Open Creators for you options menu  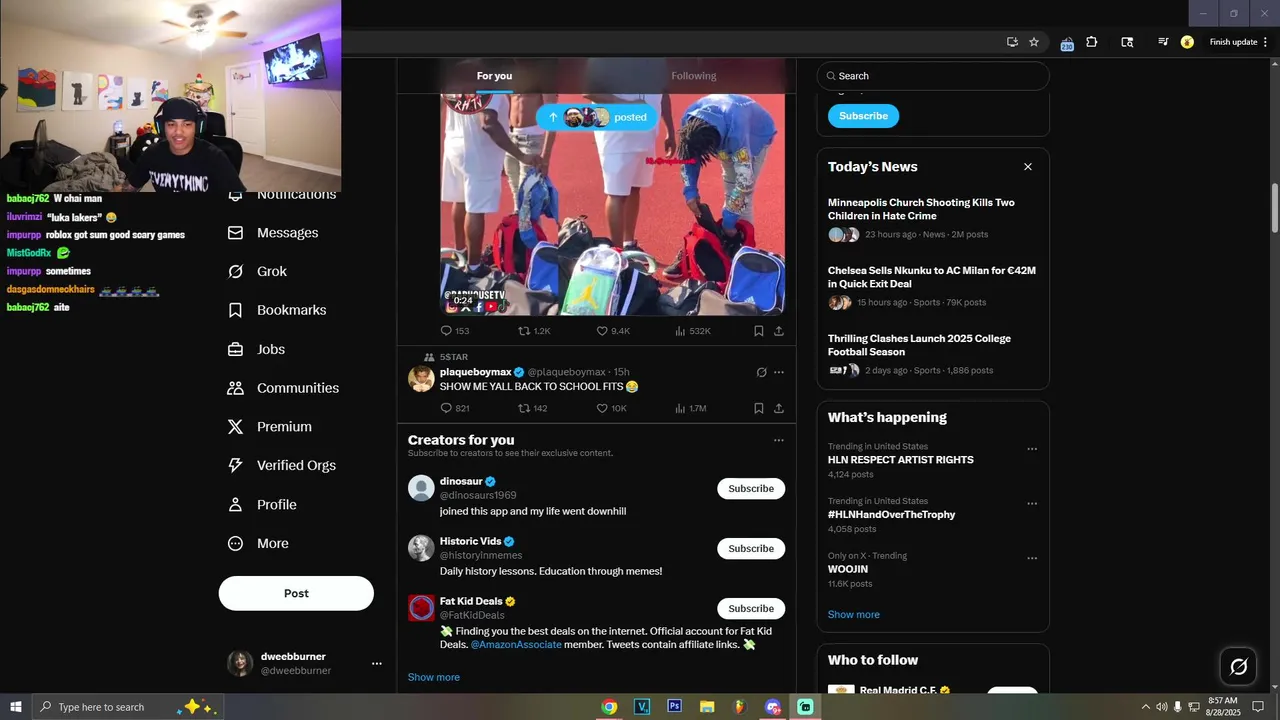pos(779,440)
